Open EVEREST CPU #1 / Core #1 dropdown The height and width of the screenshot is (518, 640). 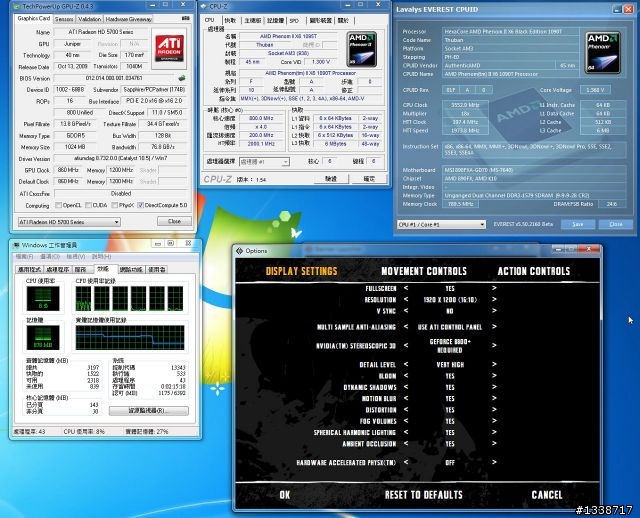tap(441, 224)
